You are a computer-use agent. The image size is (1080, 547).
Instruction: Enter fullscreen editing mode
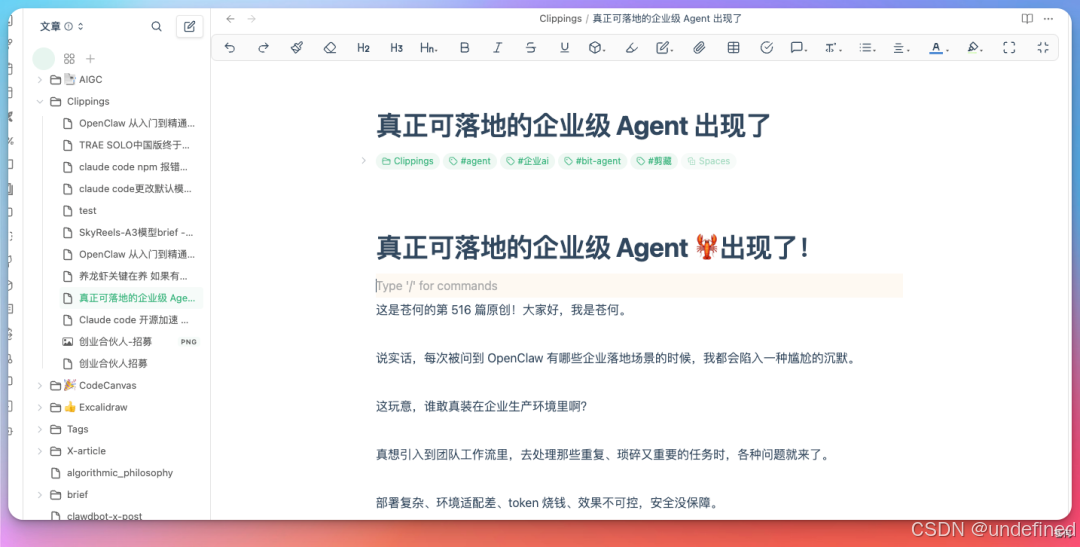[1009, 48]
